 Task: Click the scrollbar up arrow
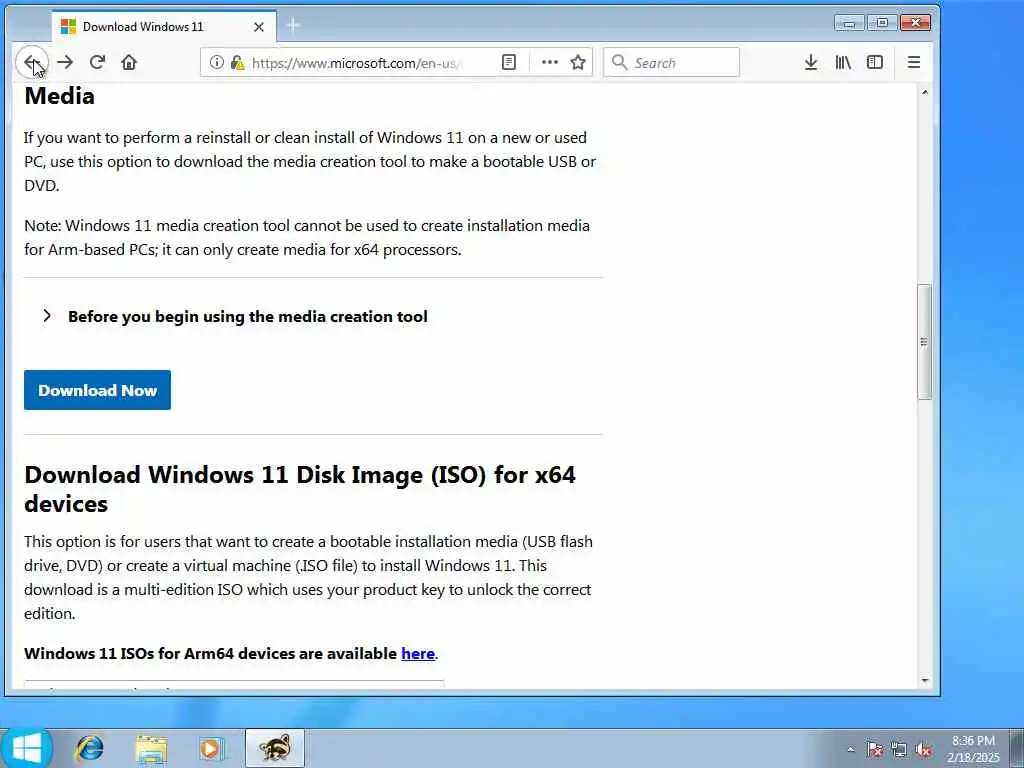tap(924, 92)
